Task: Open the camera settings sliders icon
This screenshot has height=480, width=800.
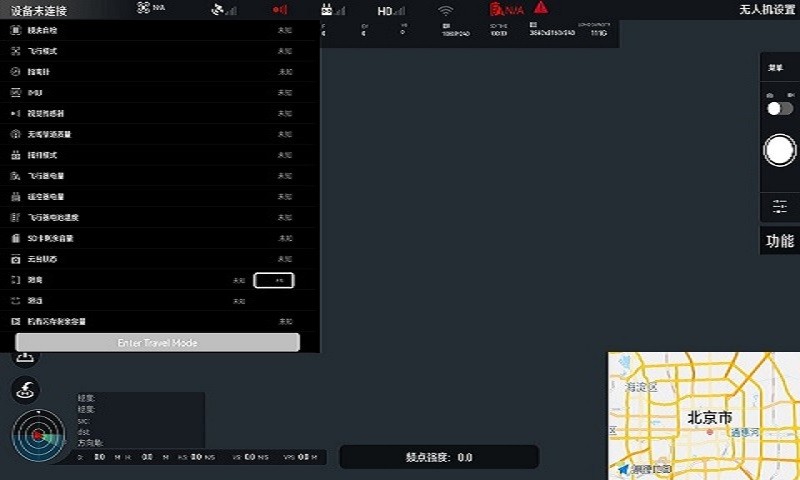Action: point(780,207)
